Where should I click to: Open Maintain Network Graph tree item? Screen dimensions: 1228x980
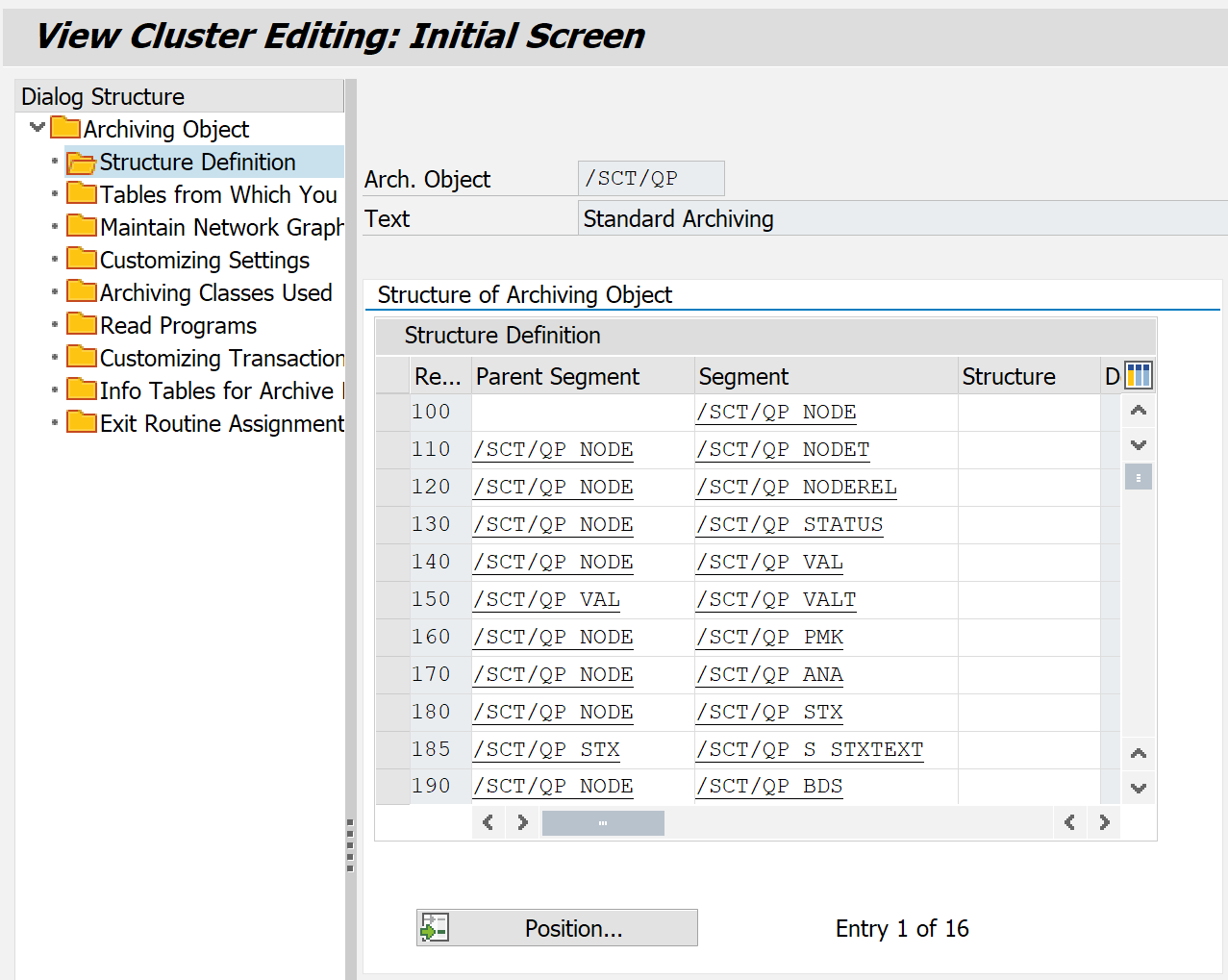pos(221,227)
